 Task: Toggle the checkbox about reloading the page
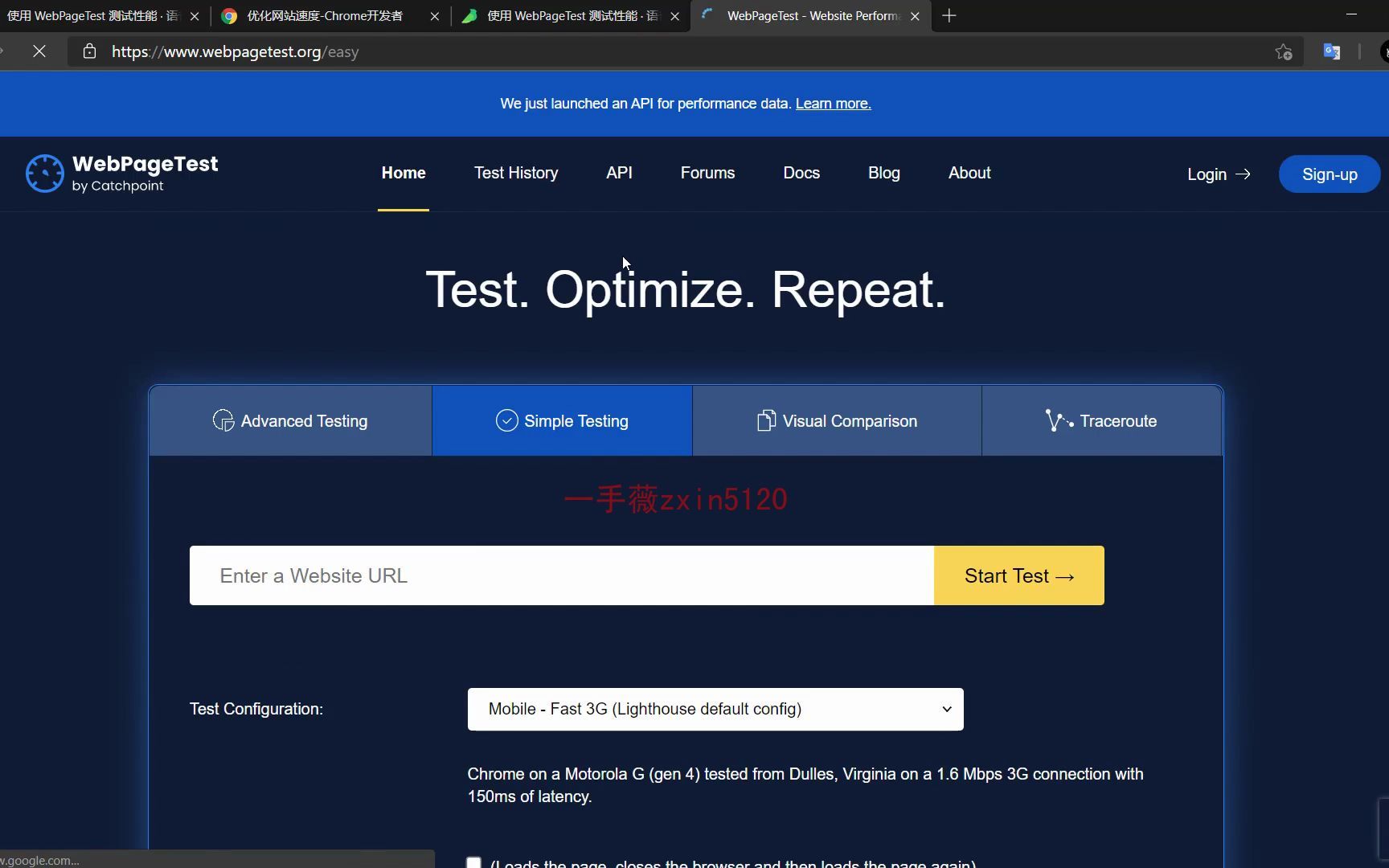coord(473,863)
